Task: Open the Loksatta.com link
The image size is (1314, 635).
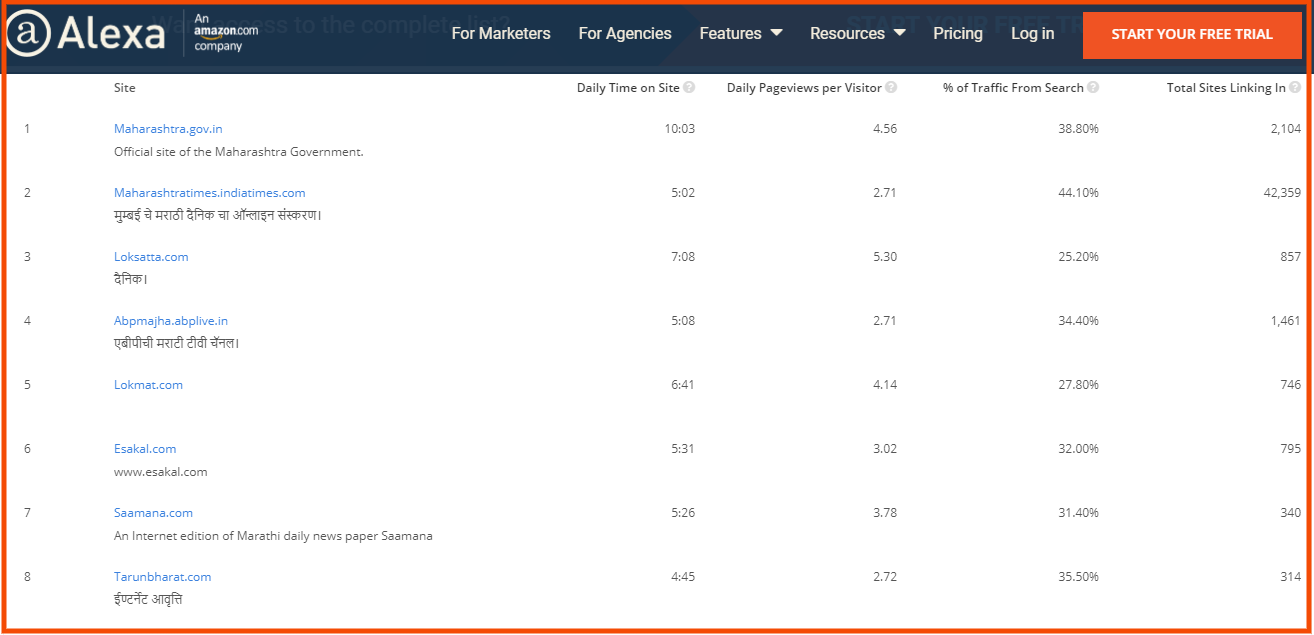Action: [151, 257]
